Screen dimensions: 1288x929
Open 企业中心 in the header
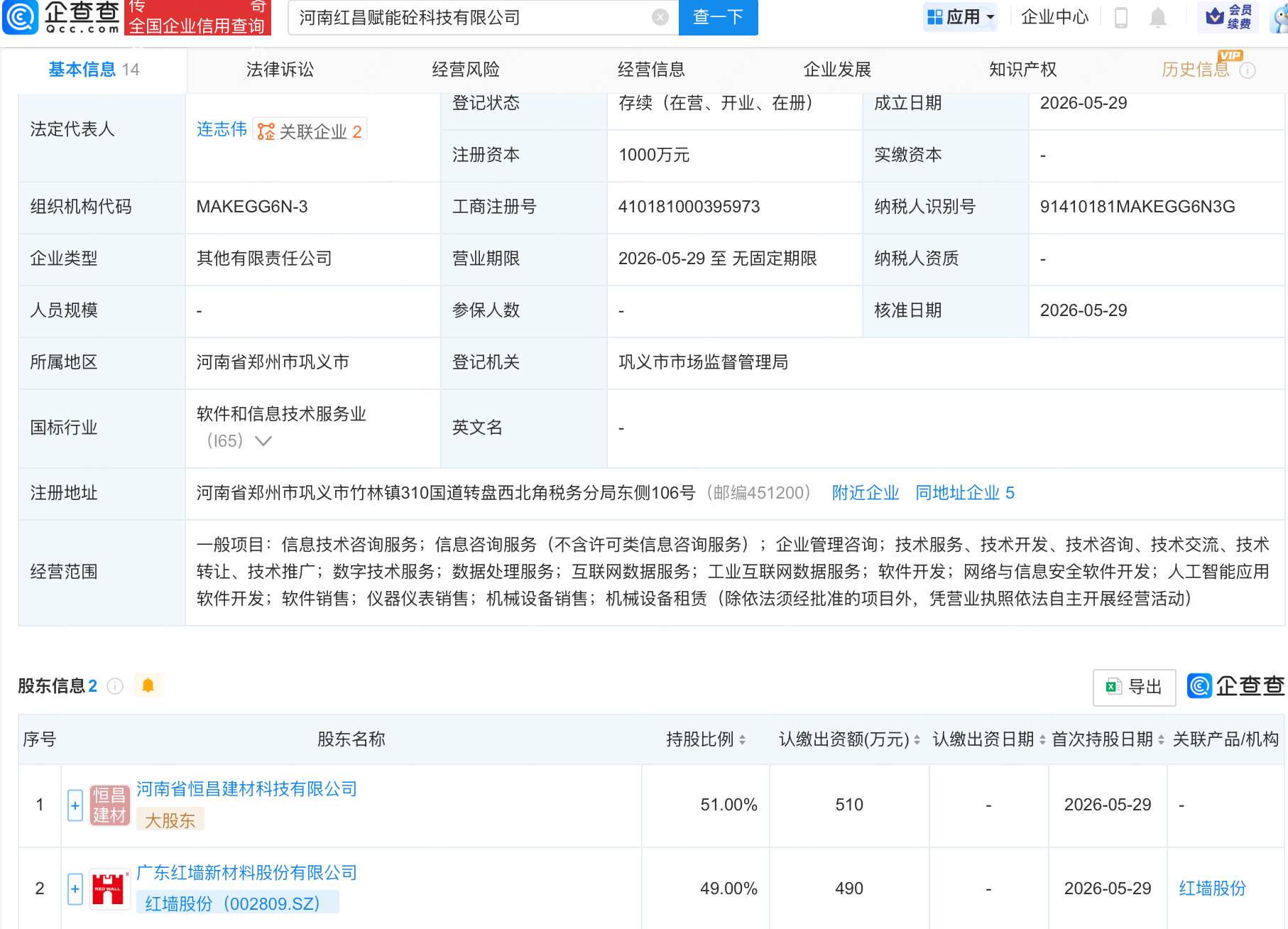pos(1054,17)
